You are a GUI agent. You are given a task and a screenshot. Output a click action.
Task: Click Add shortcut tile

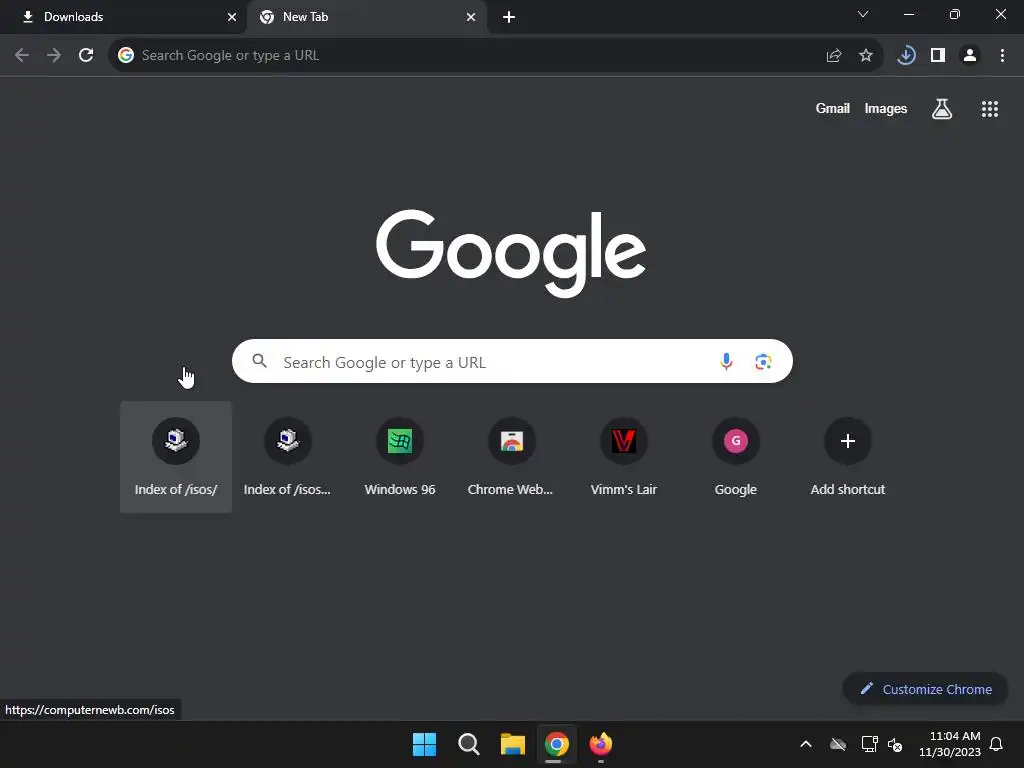pos(848,457)
